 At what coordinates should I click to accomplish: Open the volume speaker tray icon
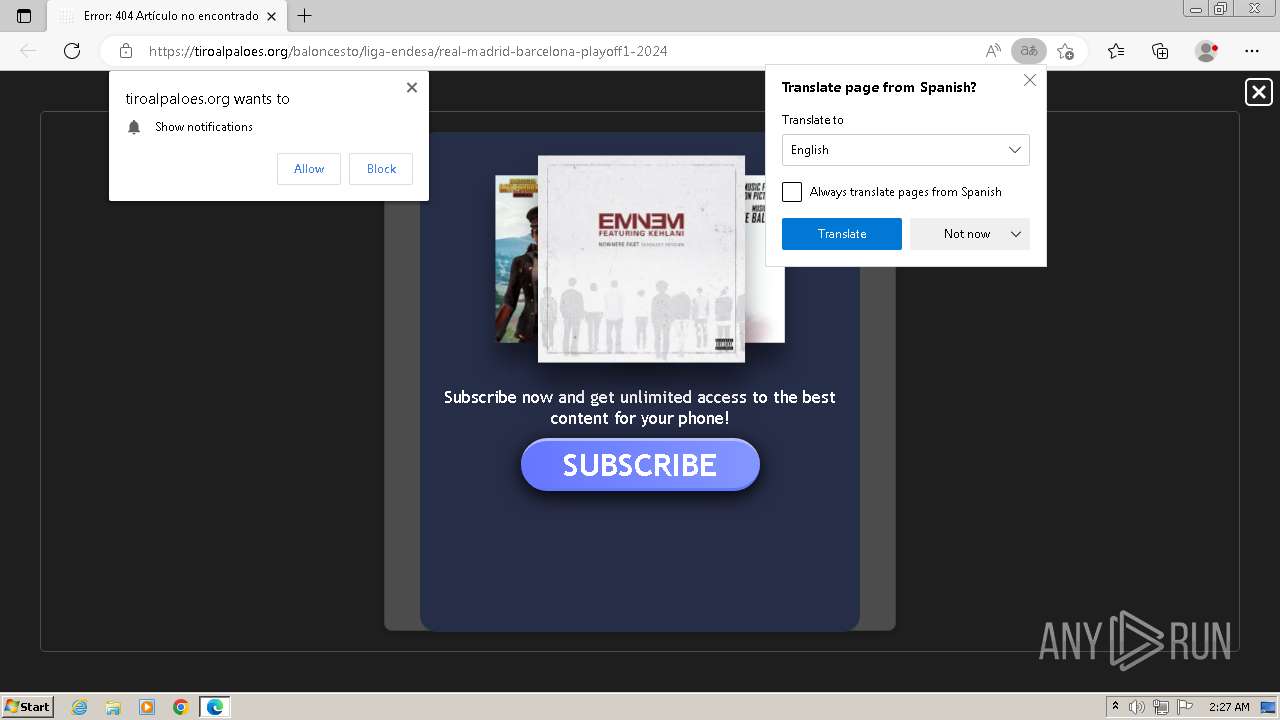[x=1137, y=707]
